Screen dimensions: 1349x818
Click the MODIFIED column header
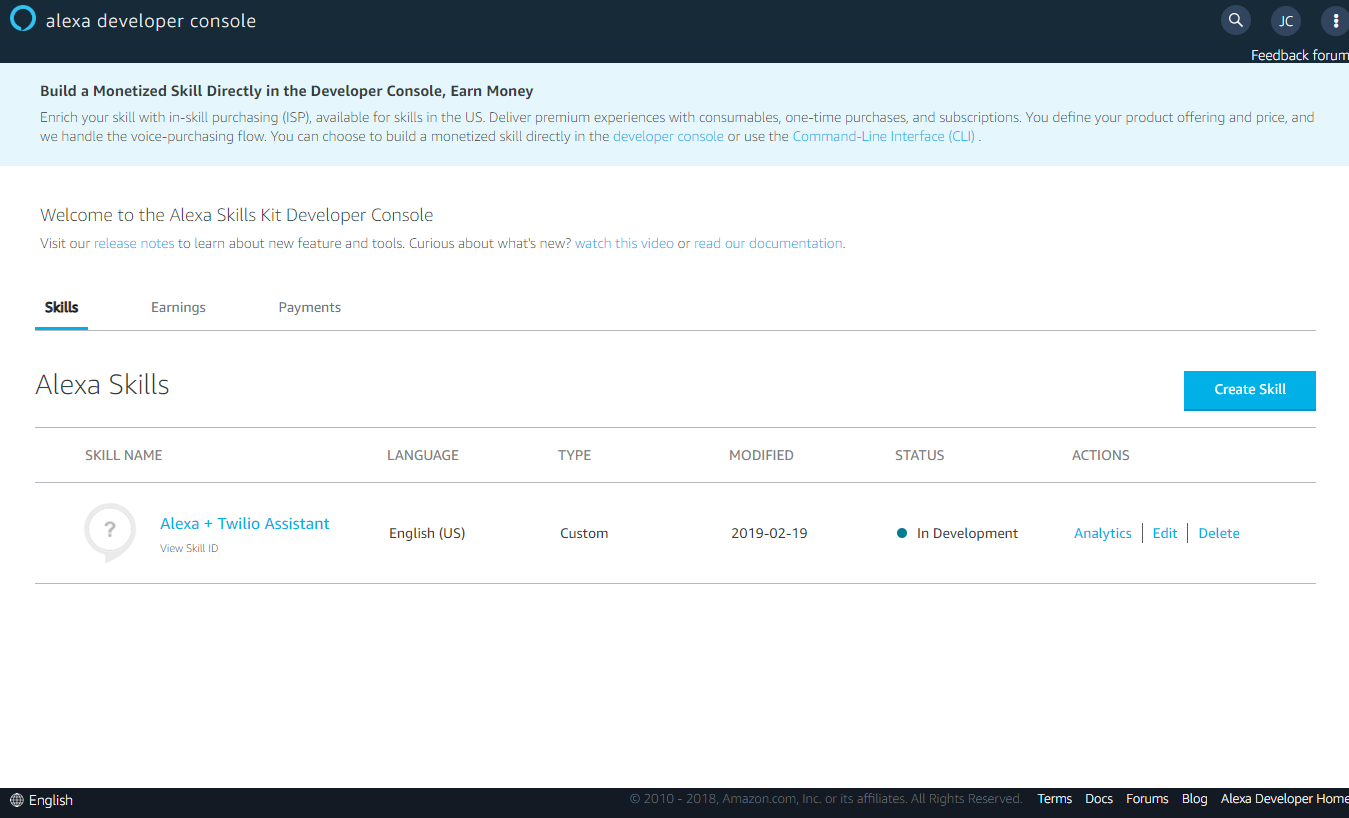point(761,455)
